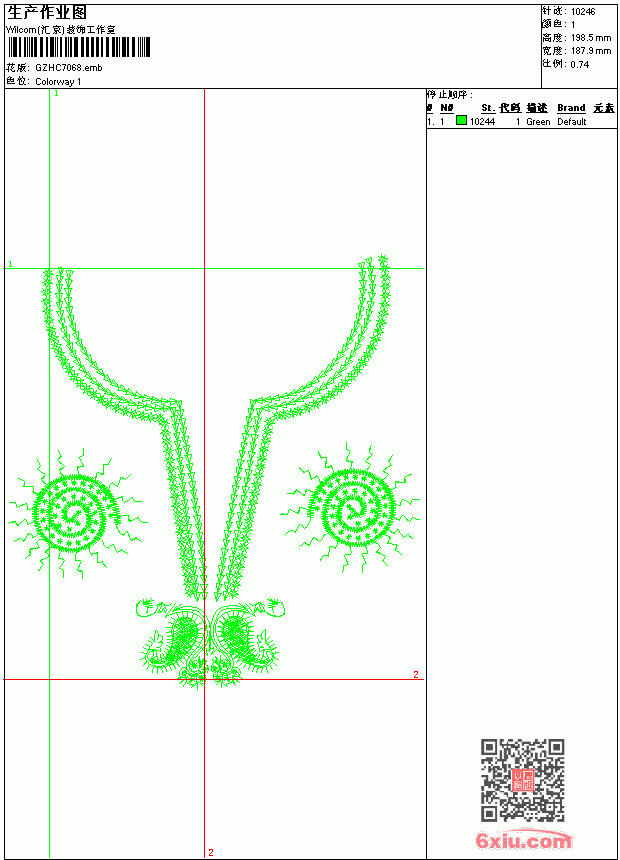Screen dimensions: 620x860
Task: Click the Colorway 1 label
Action: pyautogui.click(x=58, y=81)
